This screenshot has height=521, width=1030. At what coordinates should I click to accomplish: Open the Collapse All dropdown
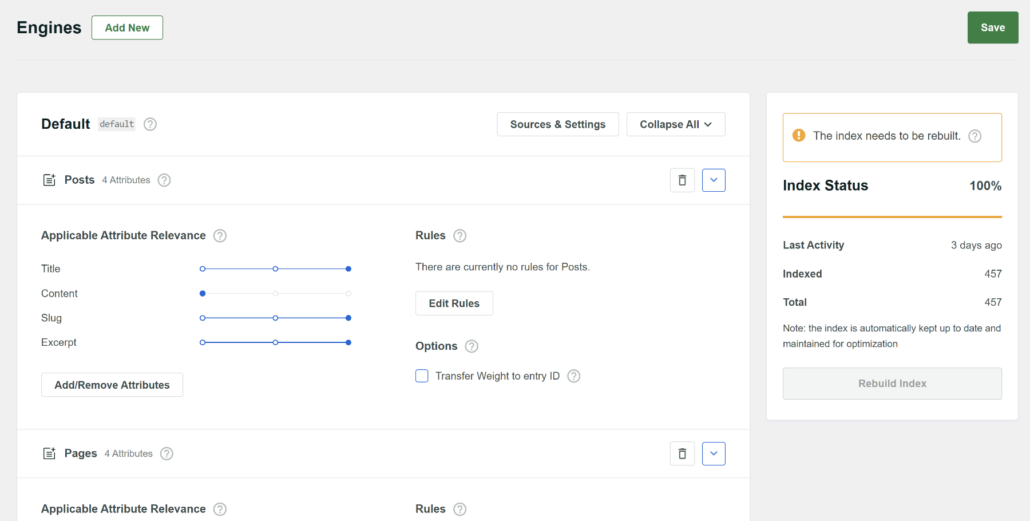click(x=676, y=124)
